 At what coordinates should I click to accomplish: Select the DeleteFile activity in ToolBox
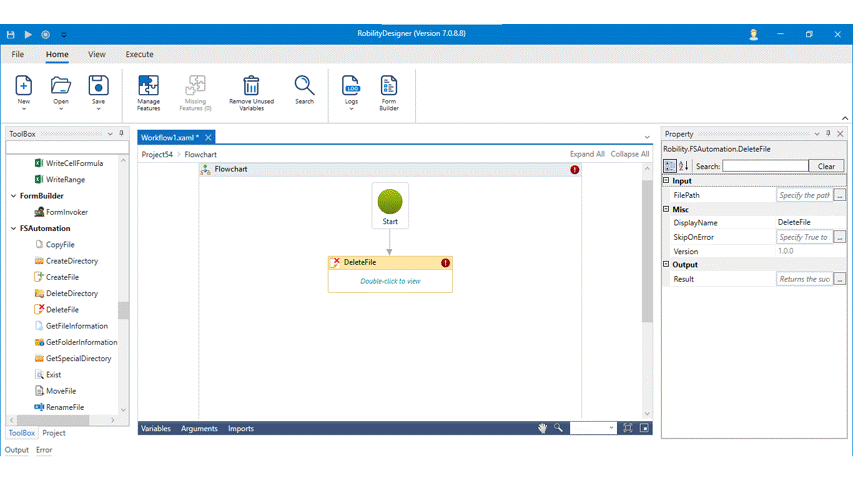point(62,310)
